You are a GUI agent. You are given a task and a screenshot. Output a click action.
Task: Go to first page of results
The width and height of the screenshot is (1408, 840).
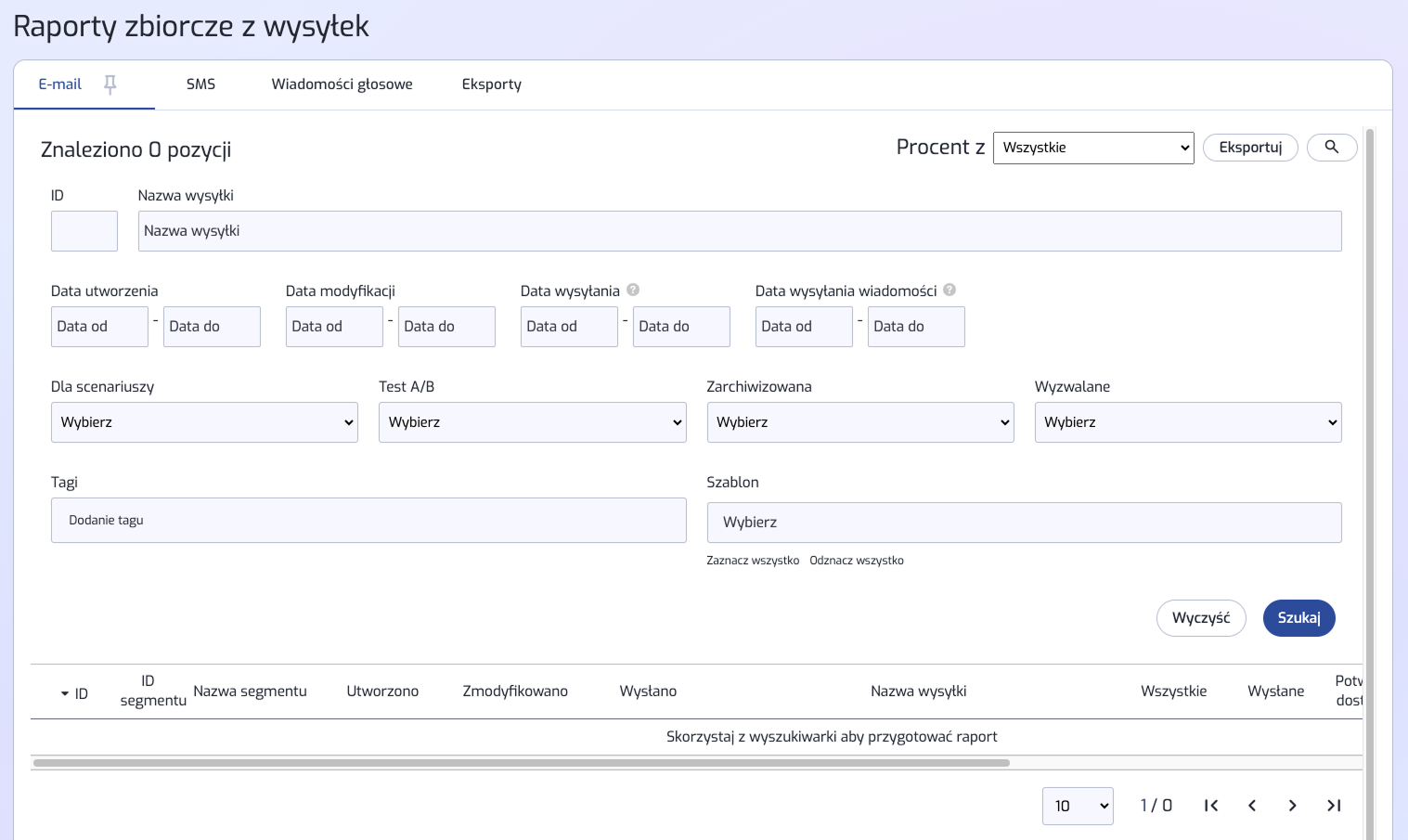coord(1210,806)
